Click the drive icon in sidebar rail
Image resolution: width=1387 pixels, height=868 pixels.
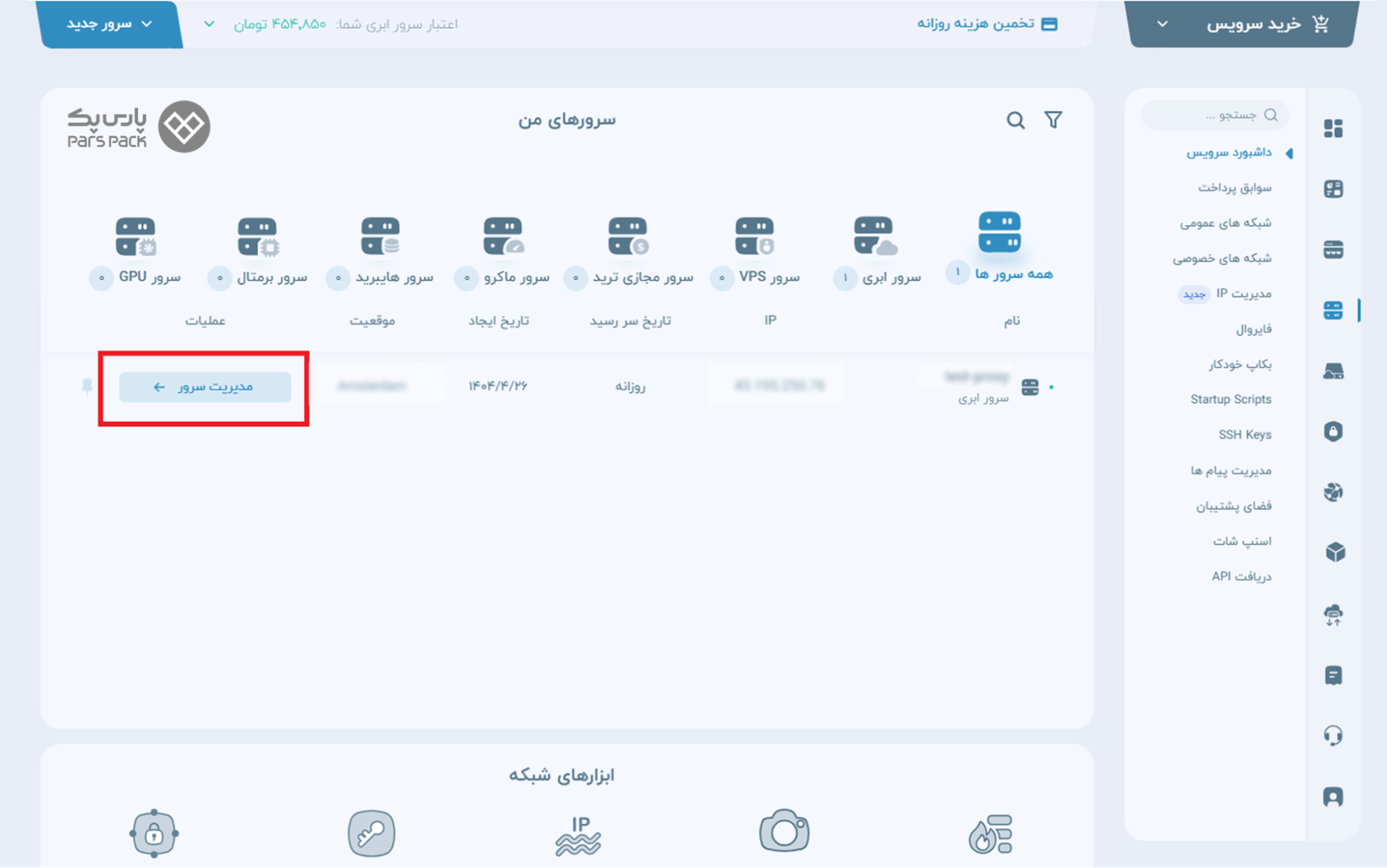[1333, 371]
